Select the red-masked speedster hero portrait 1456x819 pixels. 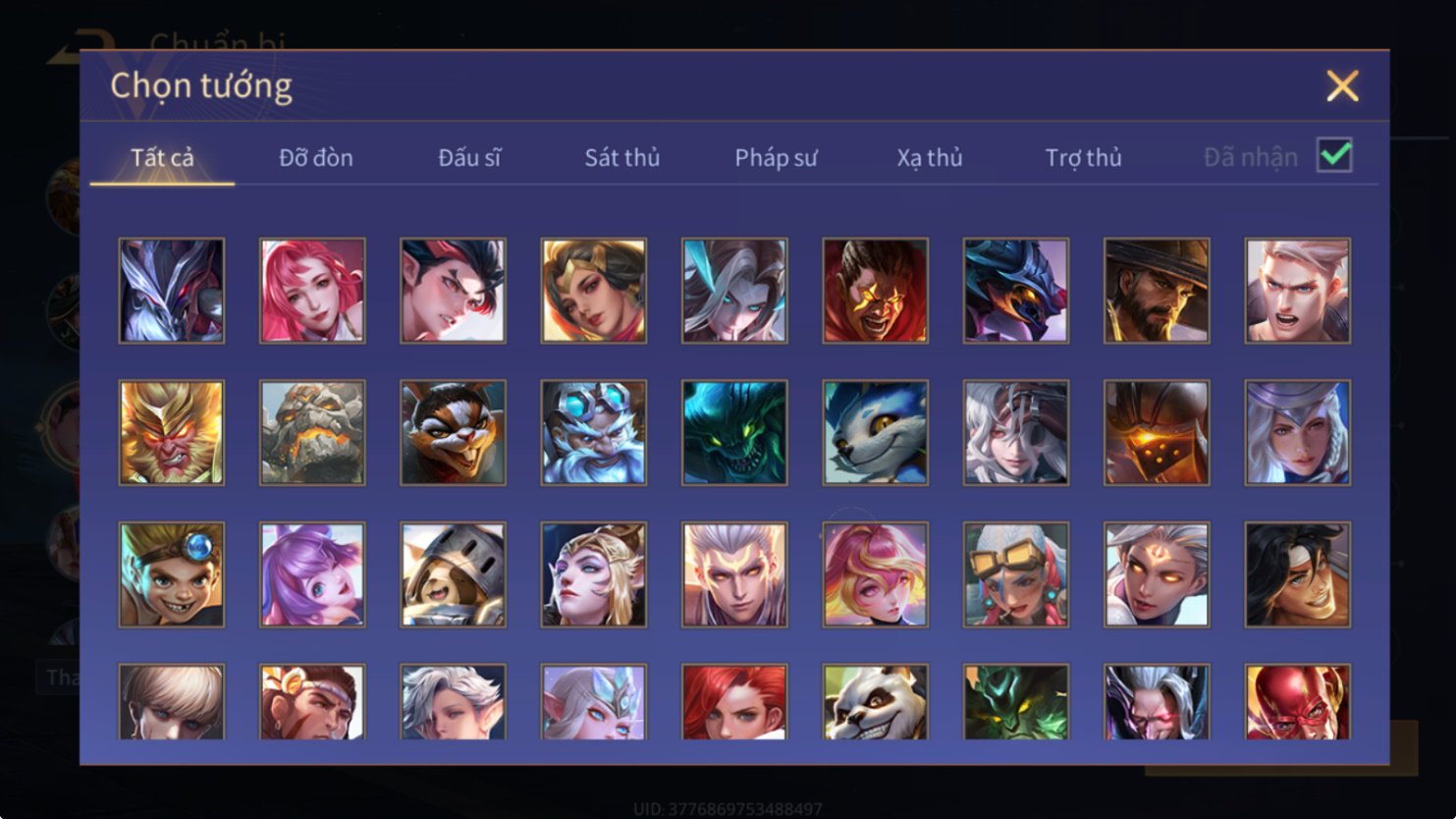1297,702
